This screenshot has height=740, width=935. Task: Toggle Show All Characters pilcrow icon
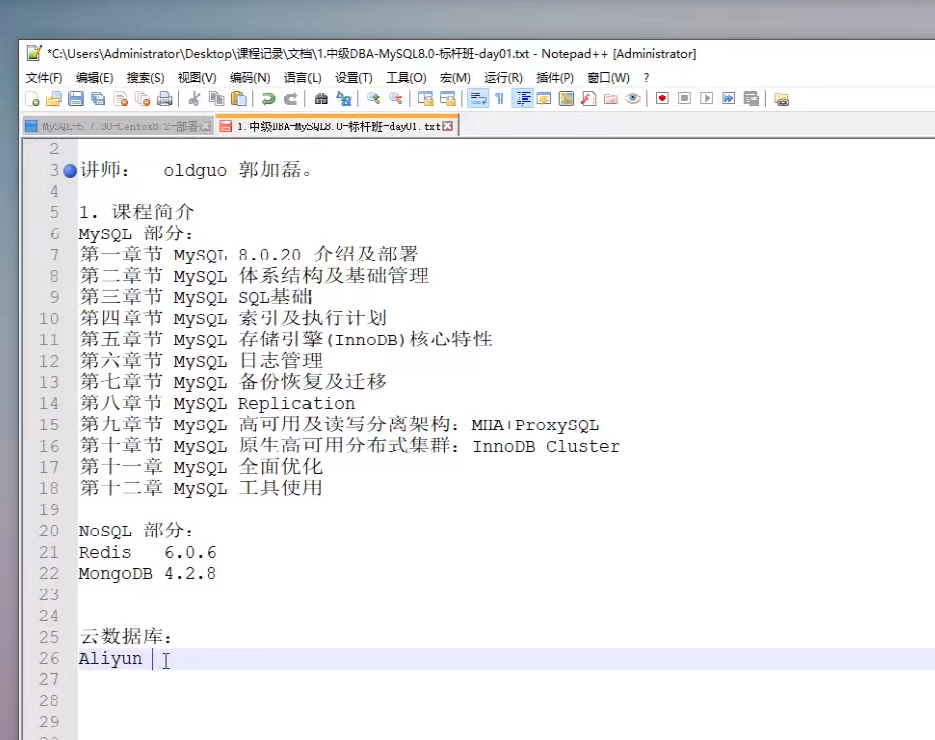(500, 99)
